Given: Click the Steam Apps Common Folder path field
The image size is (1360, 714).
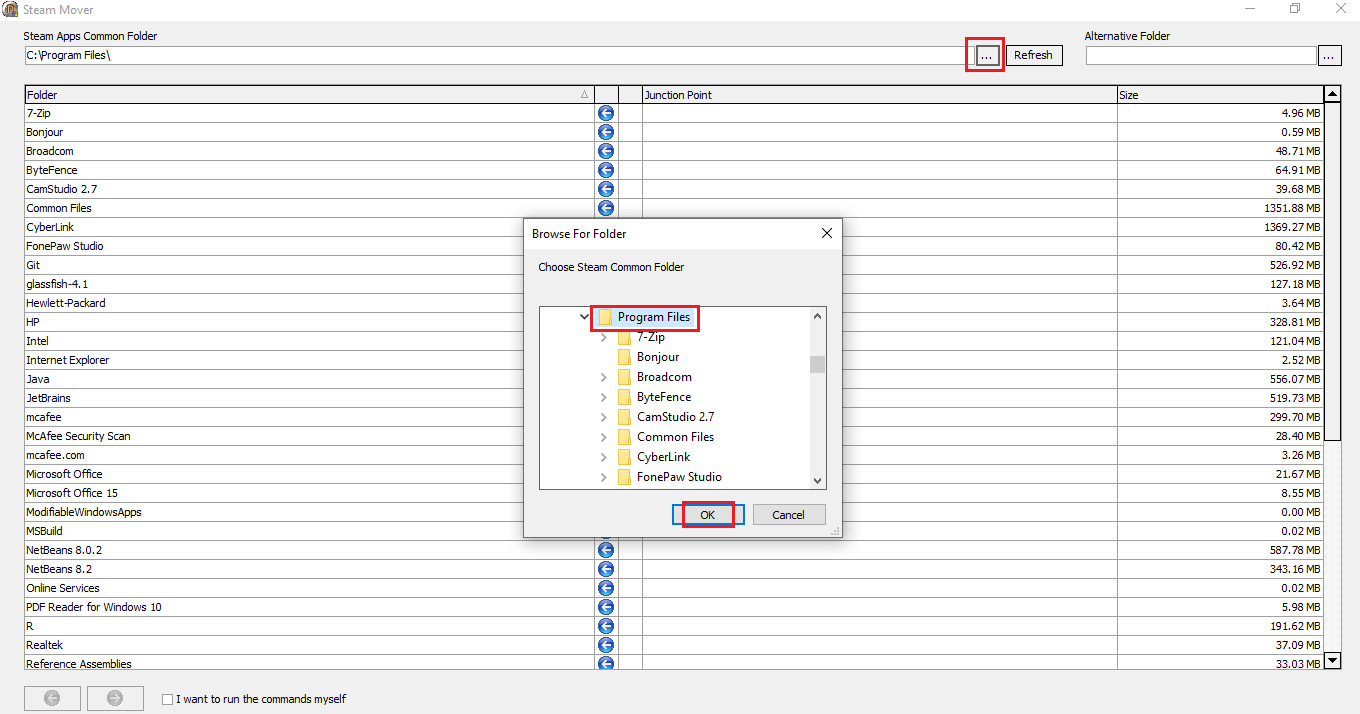Looking at the screenshot, I should 497,55.
